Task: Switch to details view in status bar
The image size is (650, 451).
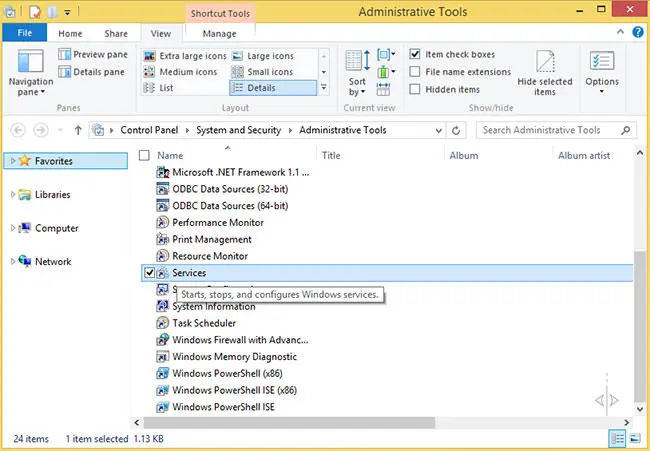Action: click(617, 438)
